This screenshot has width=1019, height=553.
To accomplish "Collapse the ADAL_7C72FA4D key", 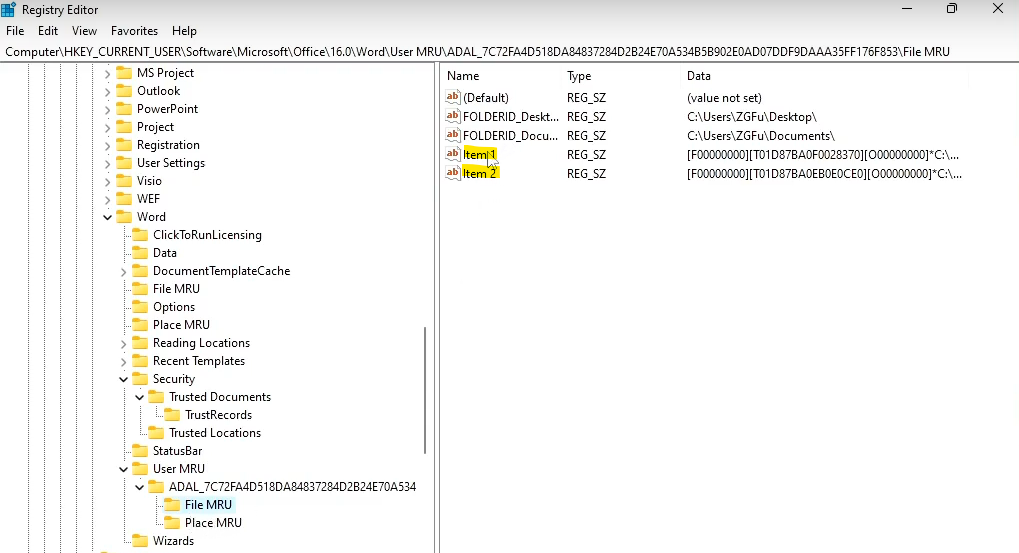I will [x=140, y=487].
